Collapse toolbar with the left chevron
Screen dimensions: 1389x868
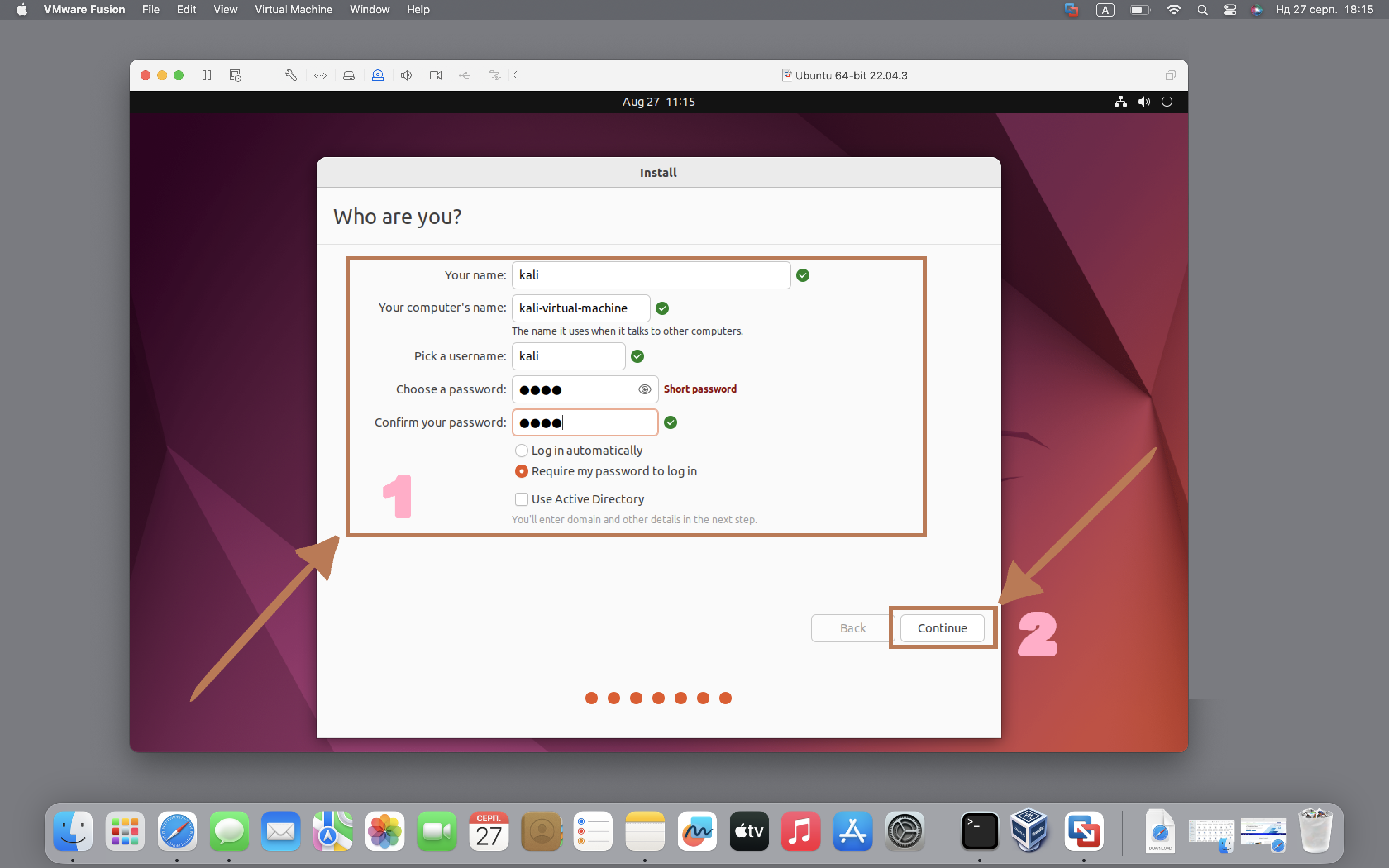pyautogui.click(x=515, y=75)
